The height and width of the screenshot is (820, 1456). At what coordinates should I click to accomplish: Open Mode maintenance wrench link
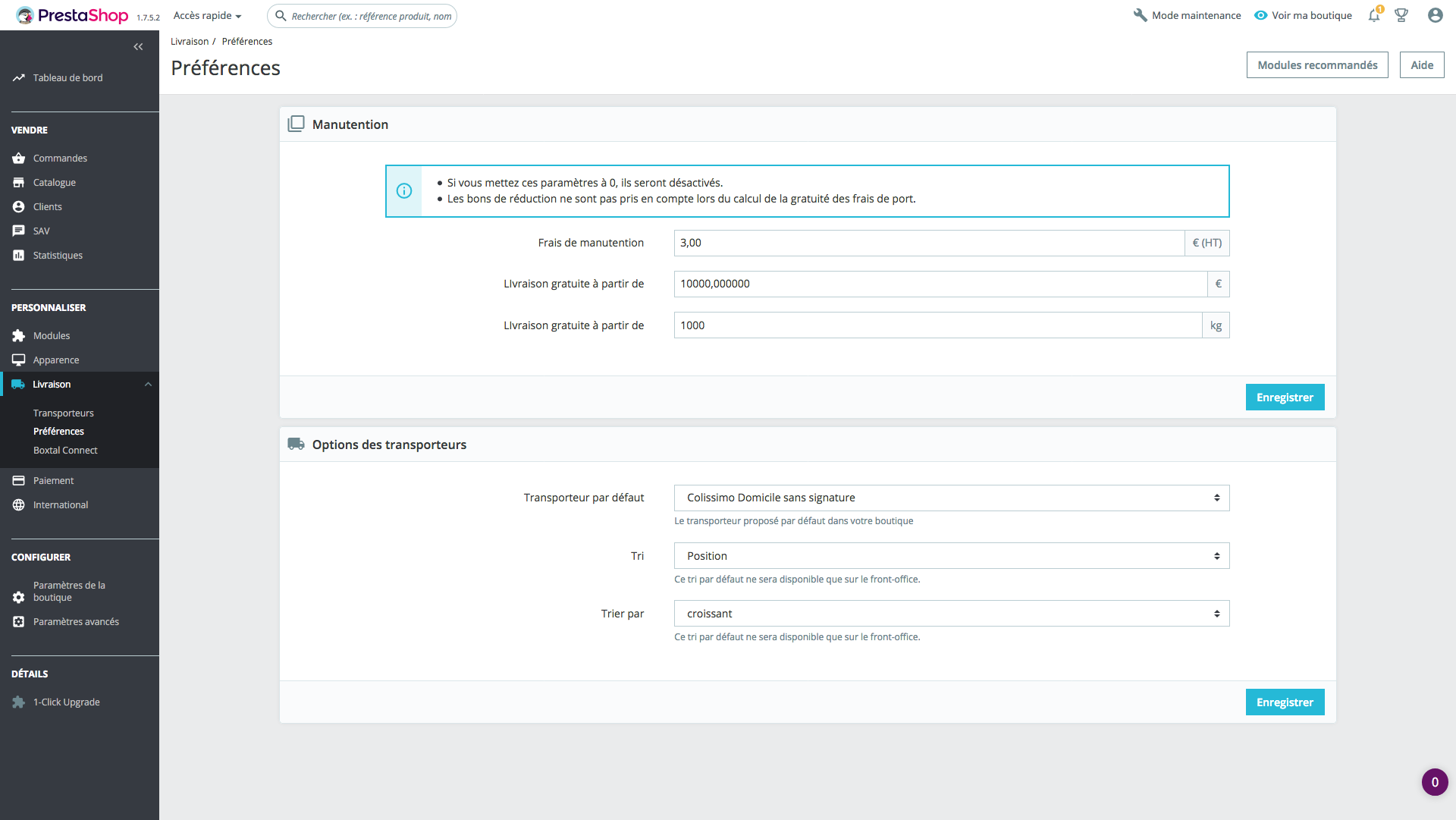(x=1187, y=15)
